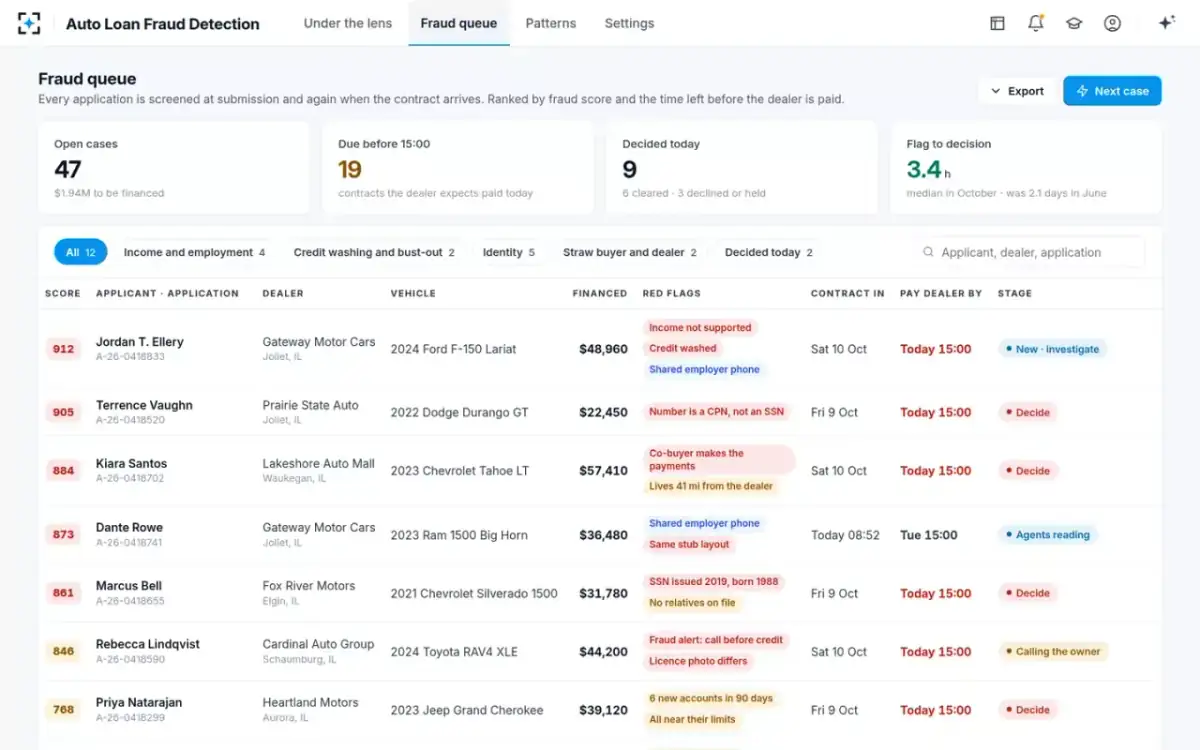Open the AI sparkle assistant icon
Viewport: 1200px width, 750px height.
pos(1166,23)
